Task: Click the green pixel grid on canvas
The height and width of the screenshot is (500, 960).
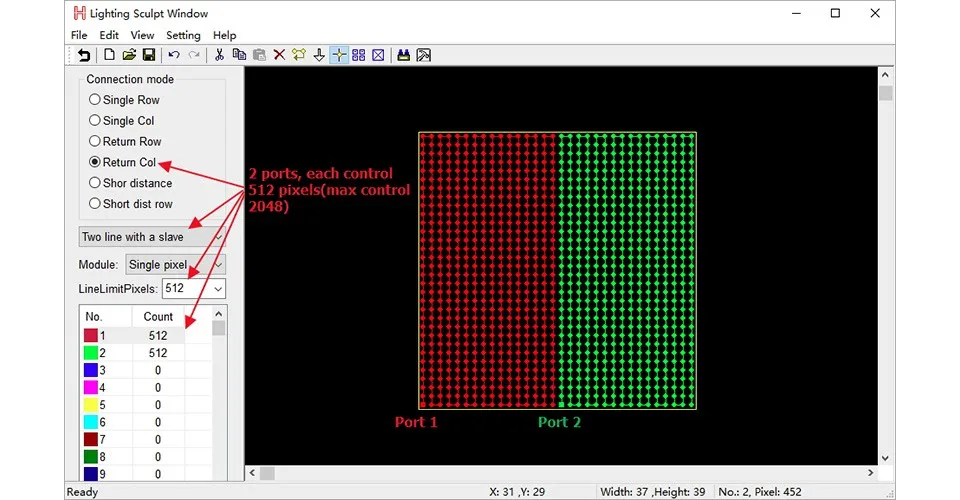Action: tap(627, 271)
